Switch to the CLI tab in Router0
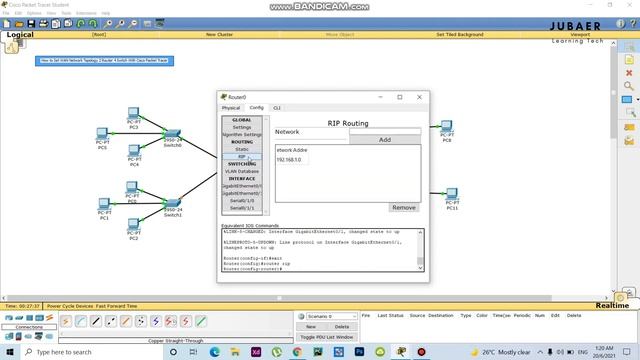 tap(277, 108)
